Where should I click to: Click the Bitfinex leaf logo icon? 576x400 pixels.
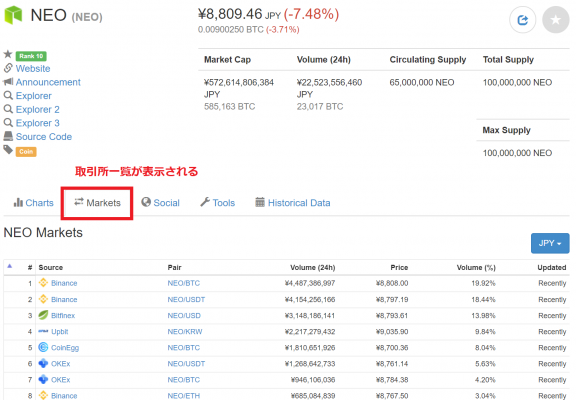(x=43, y=315)
